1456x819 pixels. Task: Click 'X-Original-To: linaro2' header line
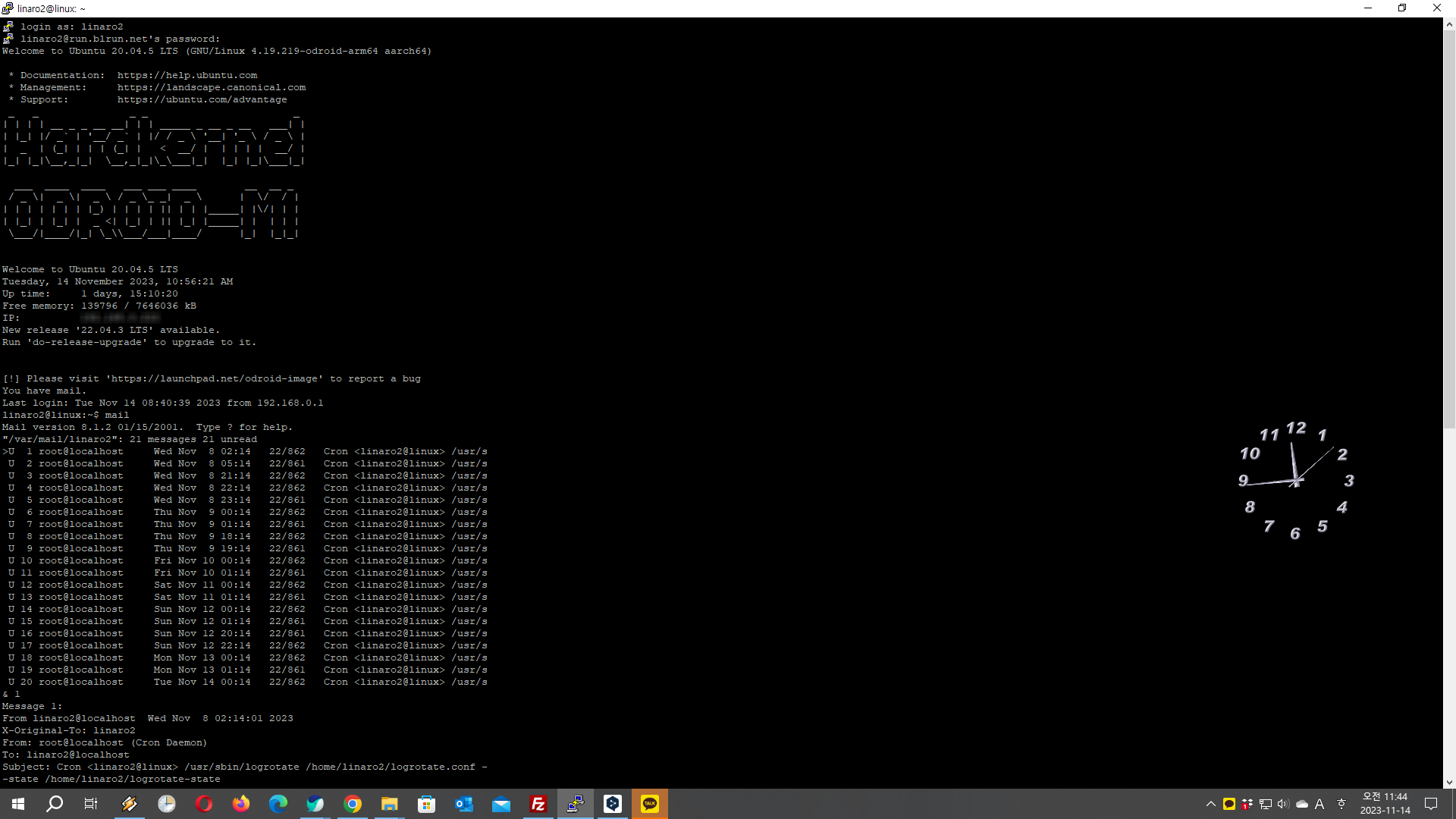[68, 730]
